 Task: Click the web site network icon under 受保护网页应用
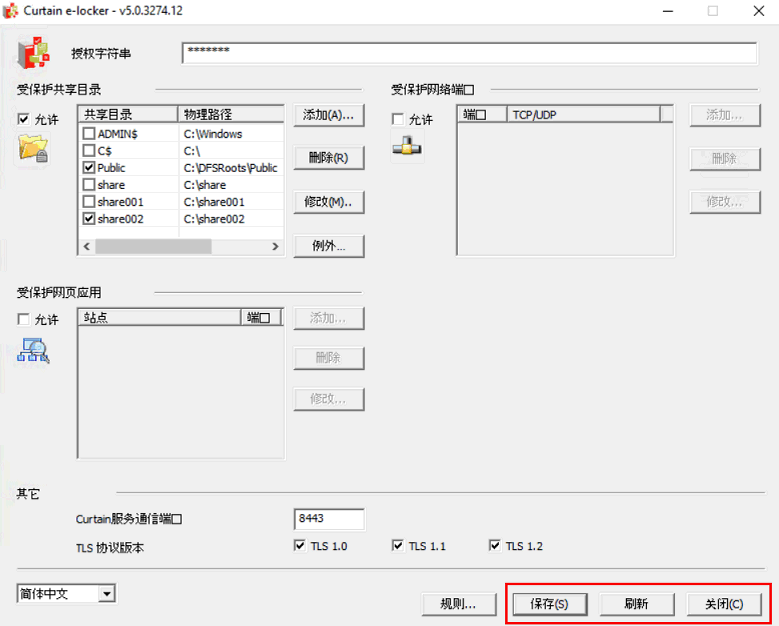point(33,350)
